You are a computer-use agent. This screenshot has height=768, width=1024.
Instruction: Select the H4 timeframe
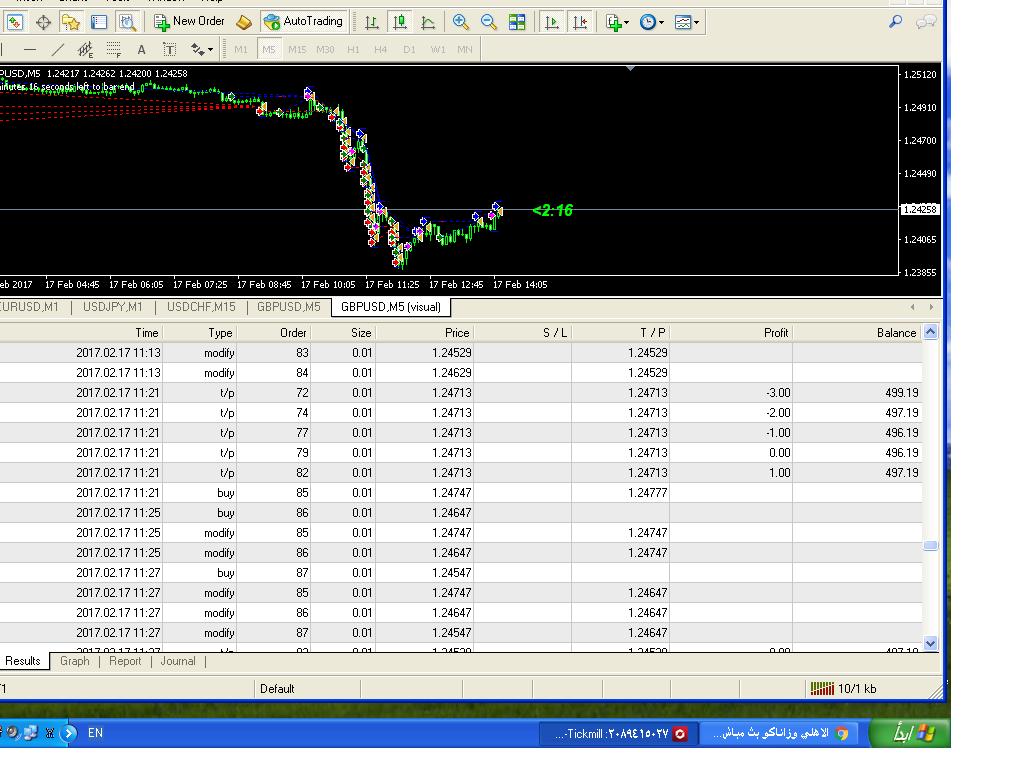381,49
